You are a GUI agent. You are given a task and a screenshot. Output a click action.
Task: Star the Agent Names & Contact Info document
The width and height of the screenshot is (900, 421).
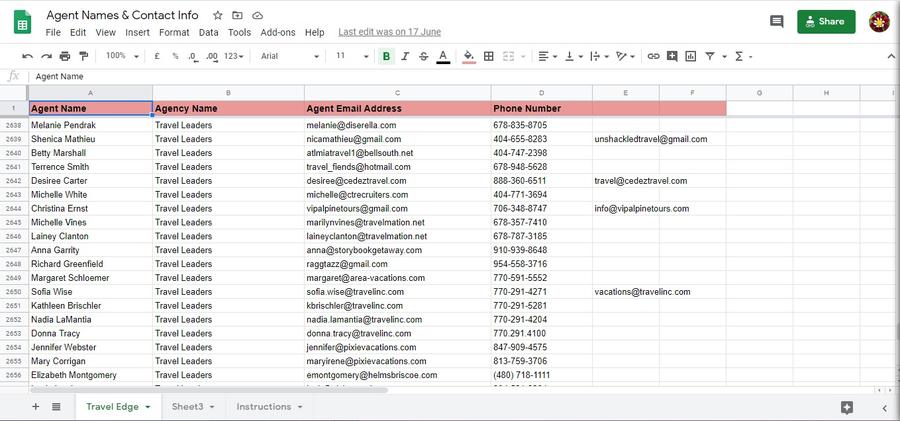218,16
